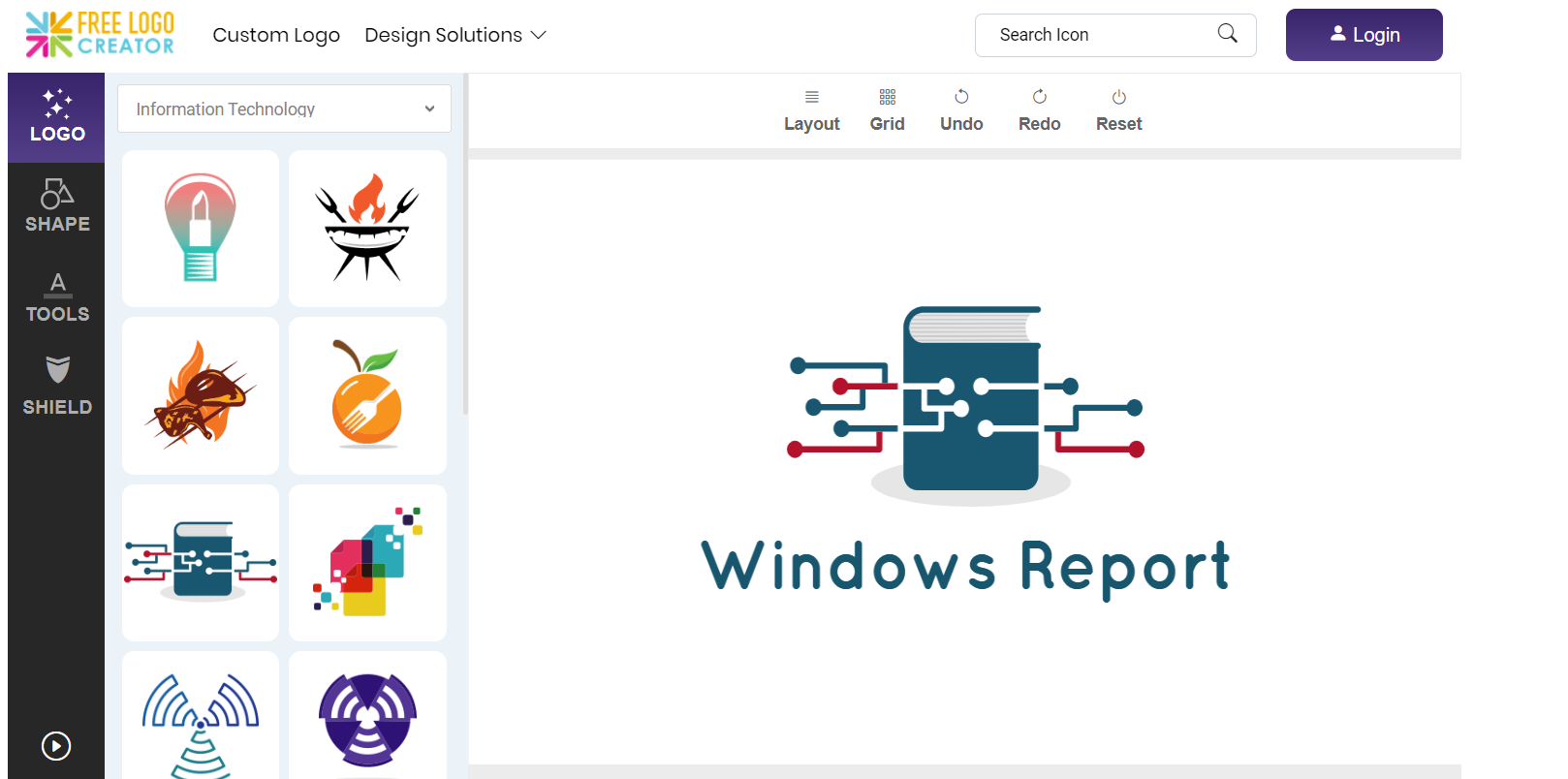The image size is (1568, 779).
Task: Select the book circuit graphic on canvas
Action: coord(966,405)
